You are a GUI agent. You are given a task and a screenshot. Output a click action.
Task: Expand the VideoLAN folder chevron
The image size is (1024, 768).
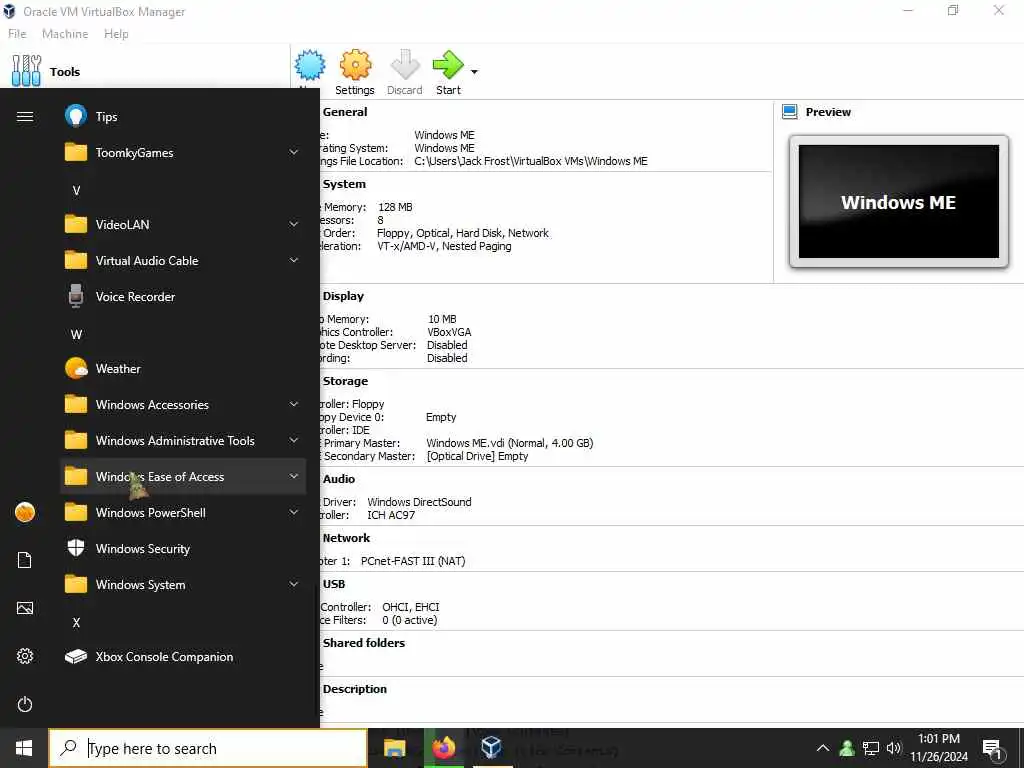click(294, 225)
